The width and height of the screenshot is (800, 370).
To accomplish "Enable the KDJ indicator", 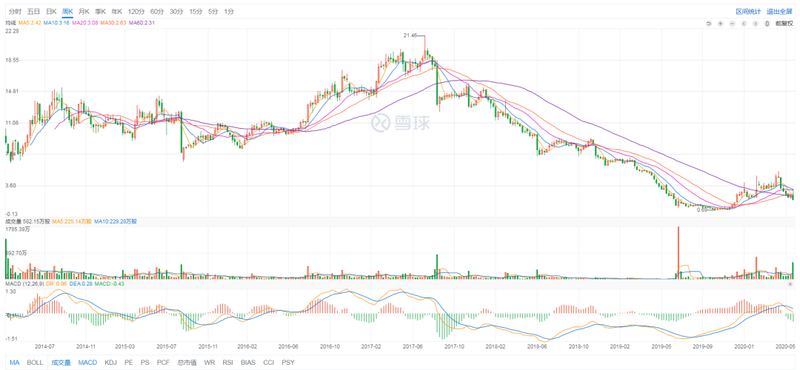I will point(111,362).
